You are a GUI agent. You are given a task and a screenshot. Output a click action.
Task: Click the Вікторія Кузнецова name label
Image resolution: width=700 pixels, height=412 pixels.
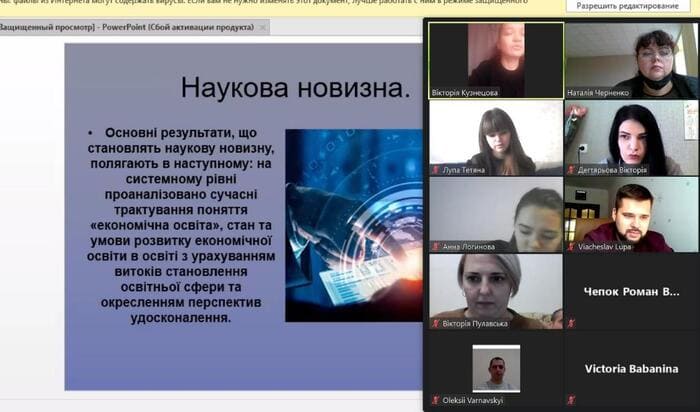(464, 93)
